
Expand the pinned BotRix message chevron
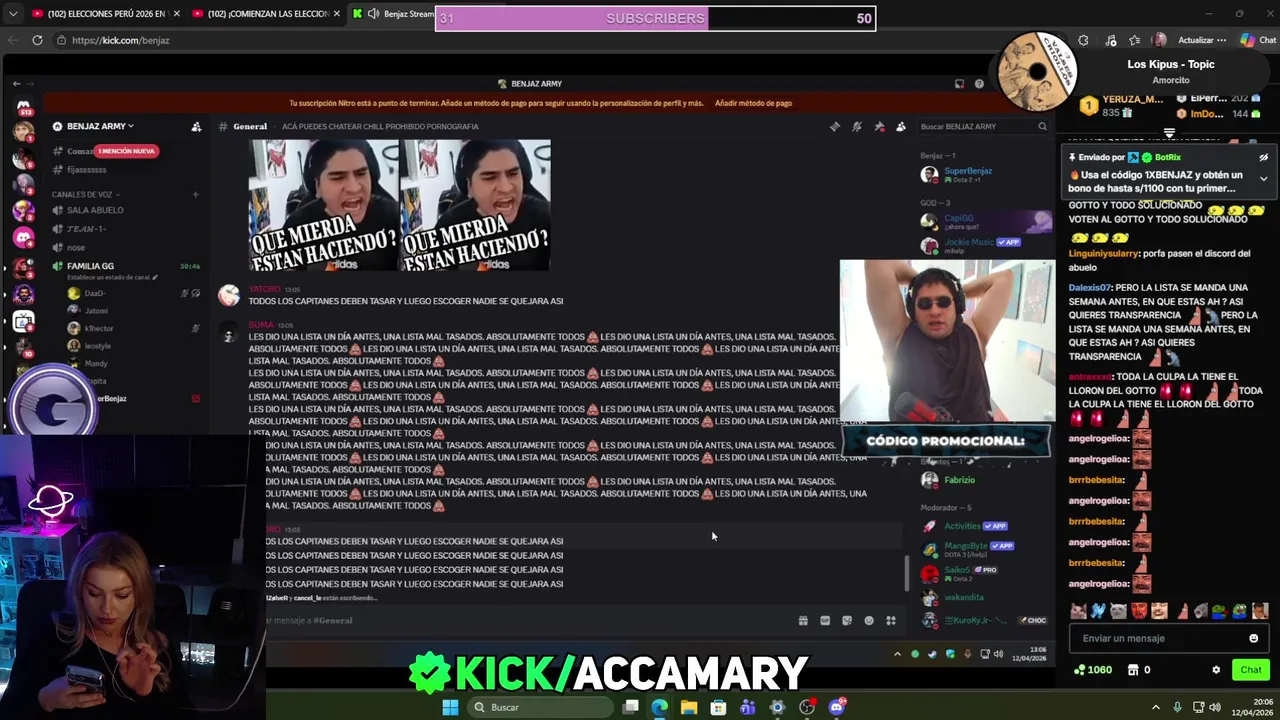[1263, 179]
